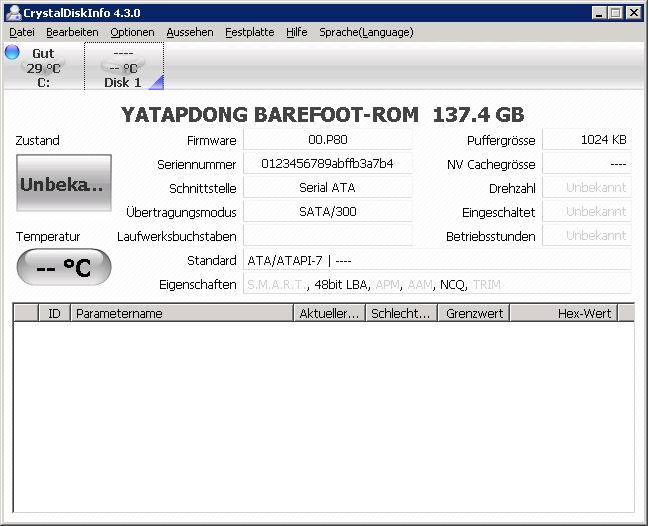Click the Temperatur label

tap(48, 236)
